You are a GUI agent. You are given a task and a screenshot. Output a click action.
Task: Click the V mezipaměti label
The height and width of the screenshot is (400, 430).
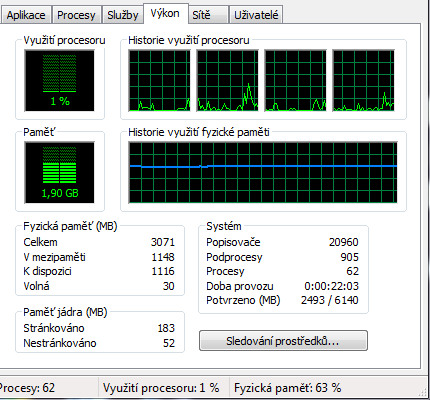click(54, 257)
